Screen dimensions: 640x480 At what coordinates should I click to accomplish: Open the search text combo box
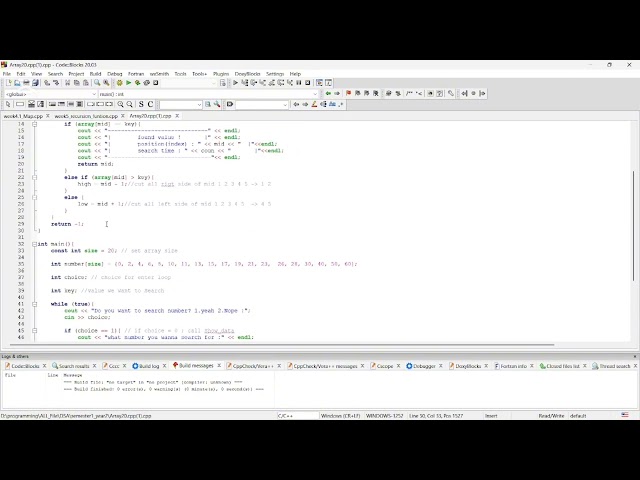[x=180, y=104]
